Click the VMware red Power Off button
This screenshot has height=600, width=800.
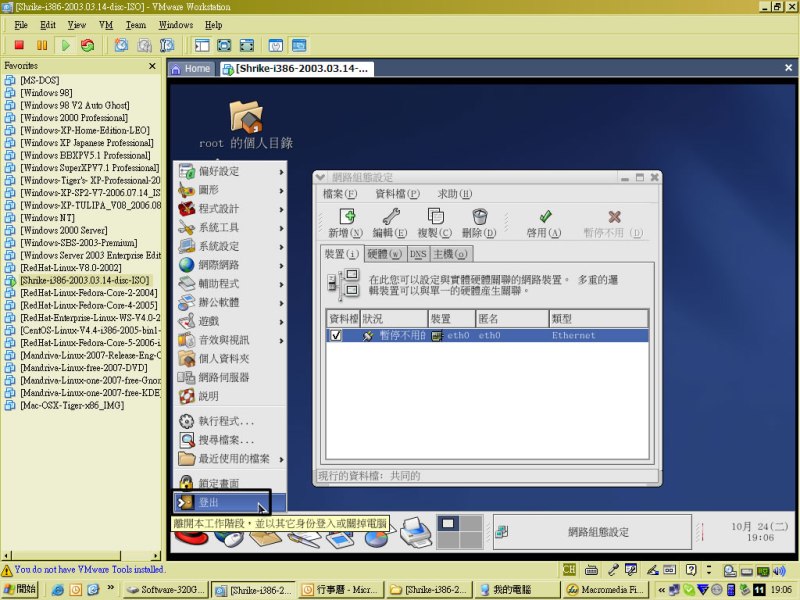(19, 45)
